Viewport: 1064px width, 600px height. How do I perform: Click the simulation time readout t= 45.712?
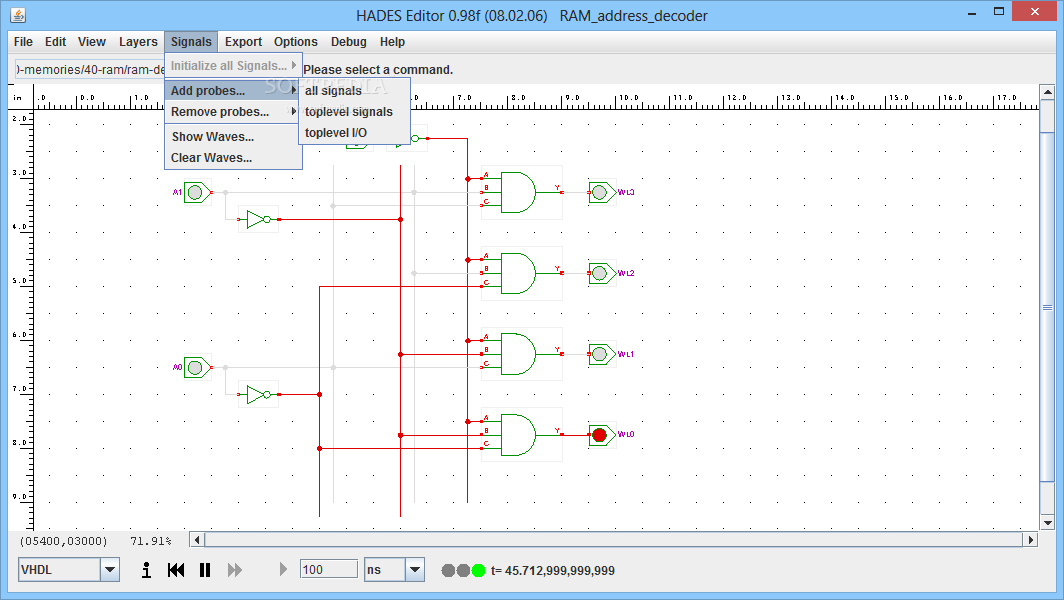point(552,571)
